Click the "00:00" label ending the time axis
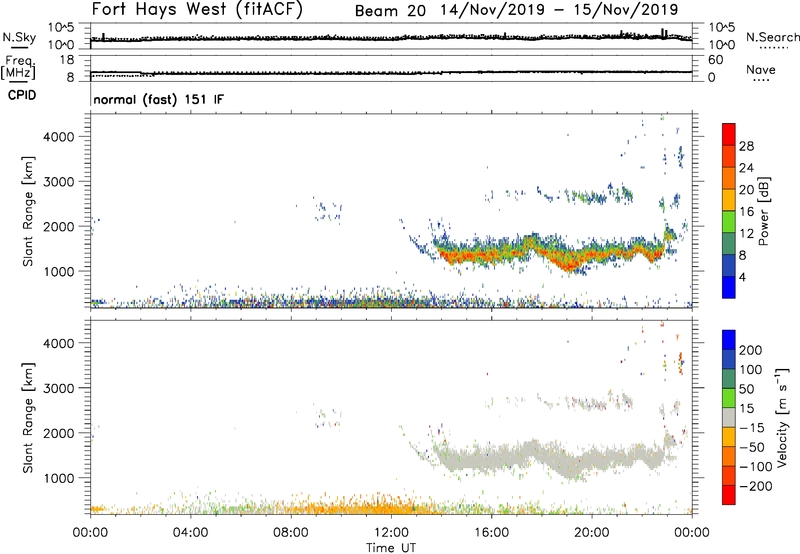 coord(692,533)
